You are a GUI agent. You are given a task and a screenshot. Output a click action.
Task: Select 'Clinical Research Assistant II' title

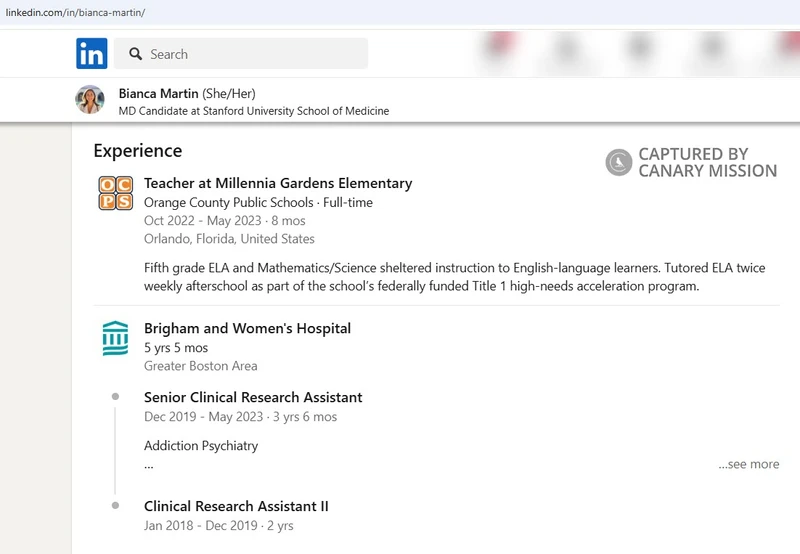click(x=236, y=507)
